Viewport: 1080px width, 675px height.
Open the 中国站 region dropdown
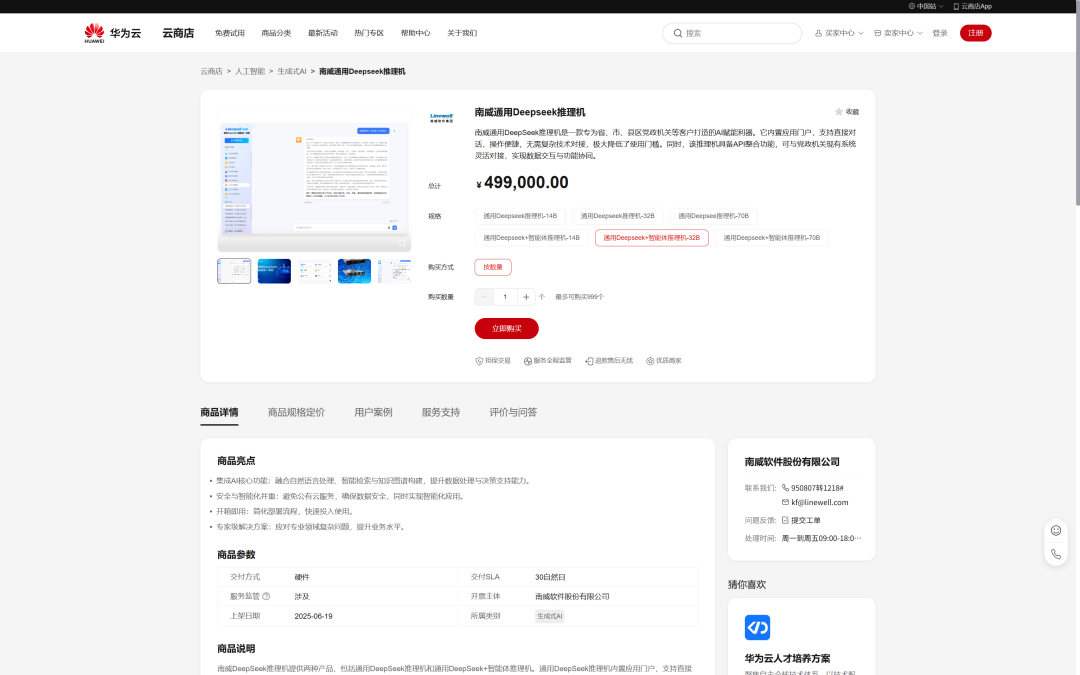coord(926,6)
